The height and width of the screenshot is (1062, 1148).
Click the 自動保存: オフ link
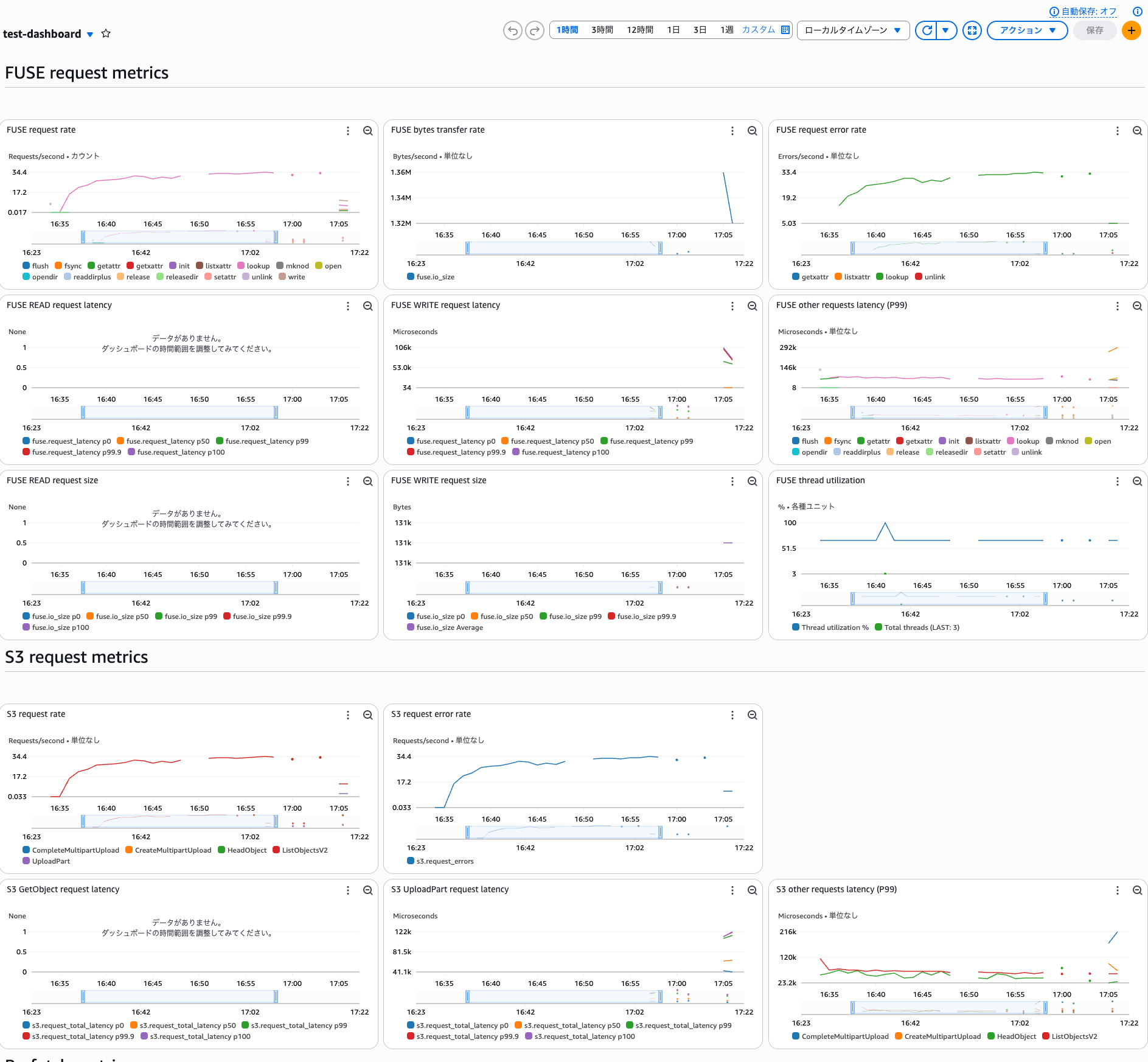coord(1087,11)
